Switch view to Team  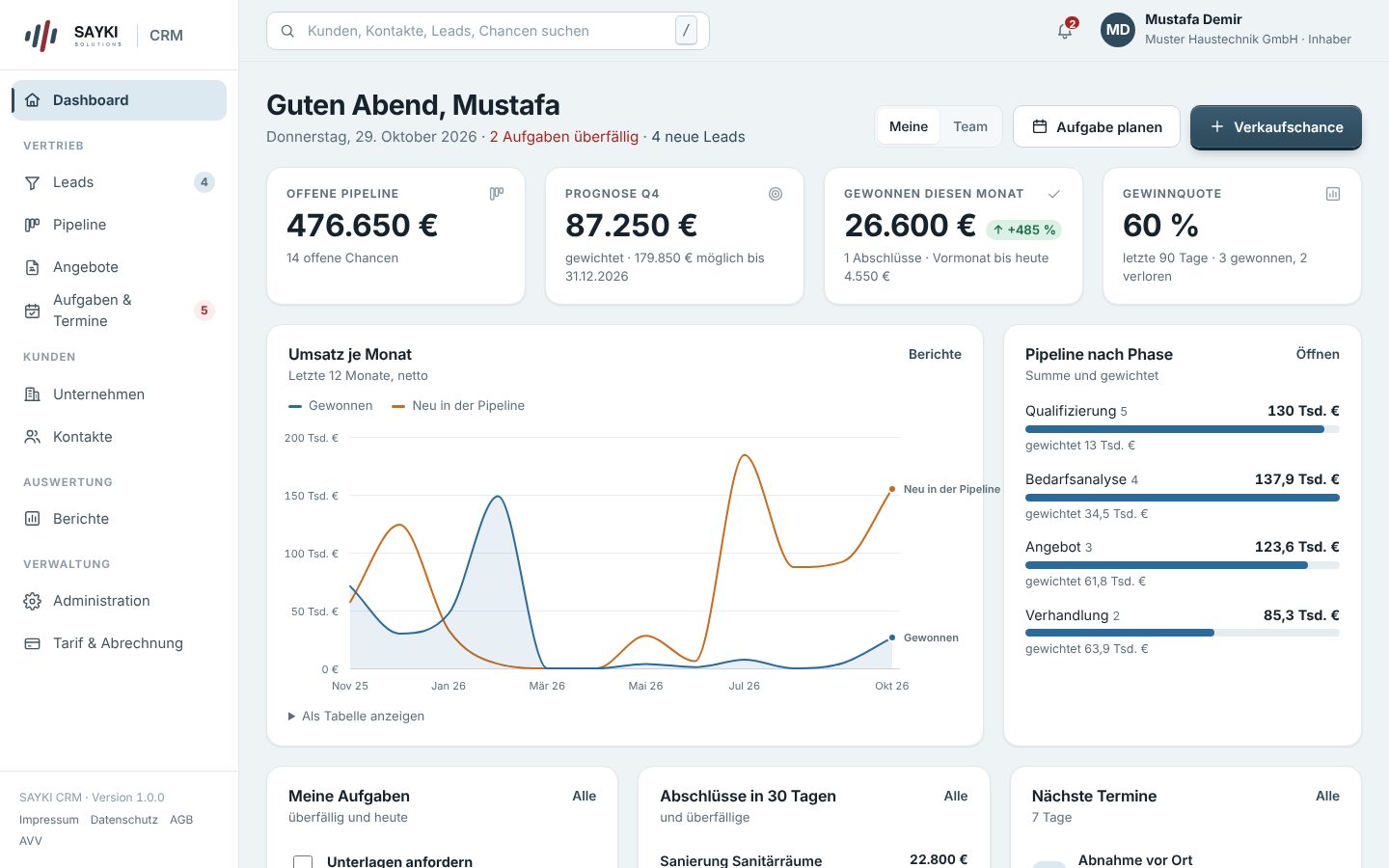coord(970,126)
